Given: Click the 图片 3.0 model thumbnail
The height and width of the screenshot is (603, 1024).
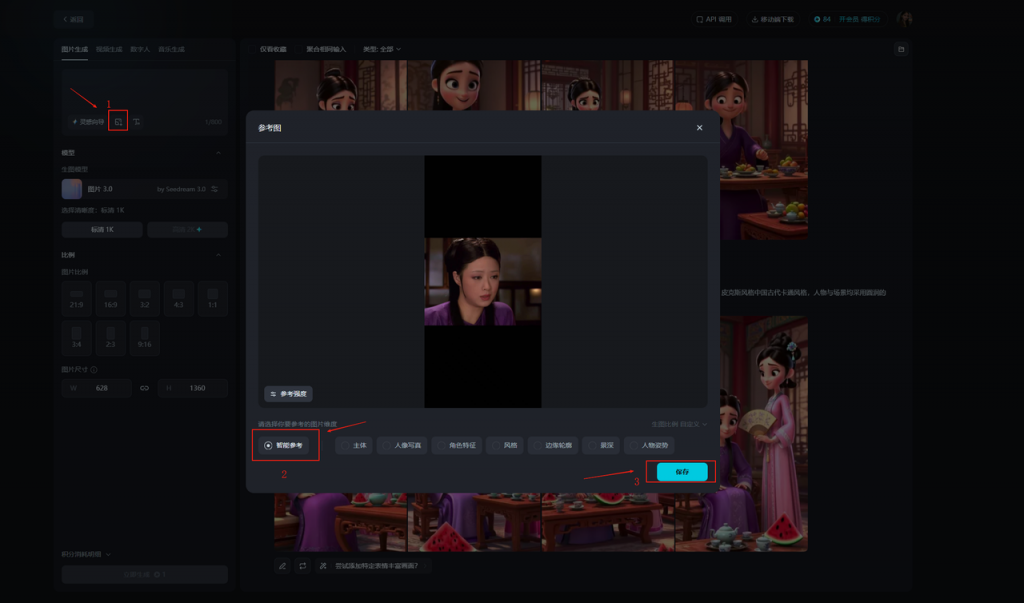Looking at the screenshot, I should [72, 189].
